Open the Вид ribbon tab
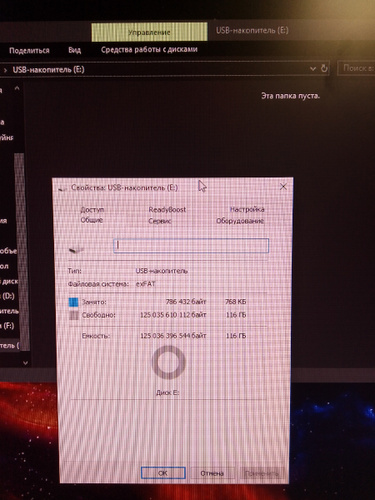Image resolution: width=375 pixels, height=500 pixels. click(x=75, y=50)
